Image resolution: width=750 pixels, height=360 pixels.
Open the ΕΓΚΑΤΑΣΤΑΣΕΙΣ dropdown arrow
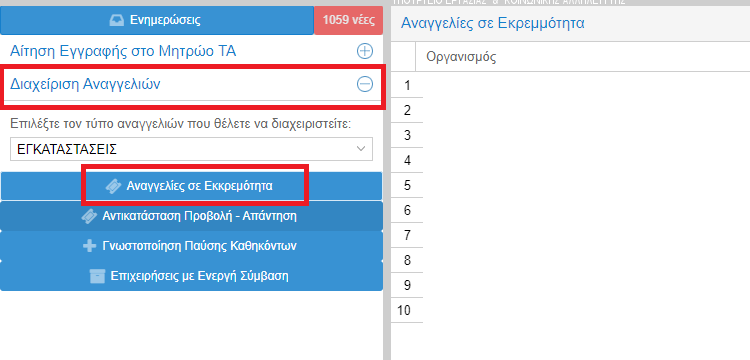tap(362, 149)
